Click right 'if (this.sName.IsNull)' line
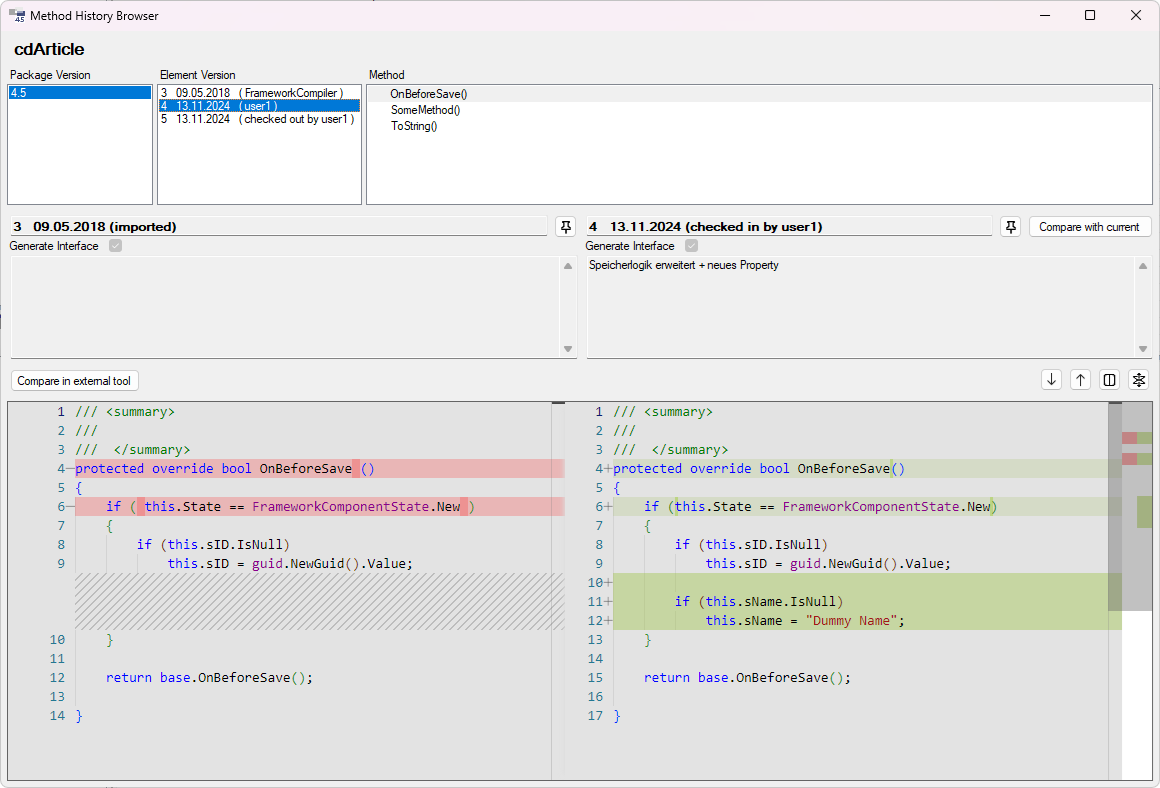This screenshot has width=1160, height=788. coord(758,602)
